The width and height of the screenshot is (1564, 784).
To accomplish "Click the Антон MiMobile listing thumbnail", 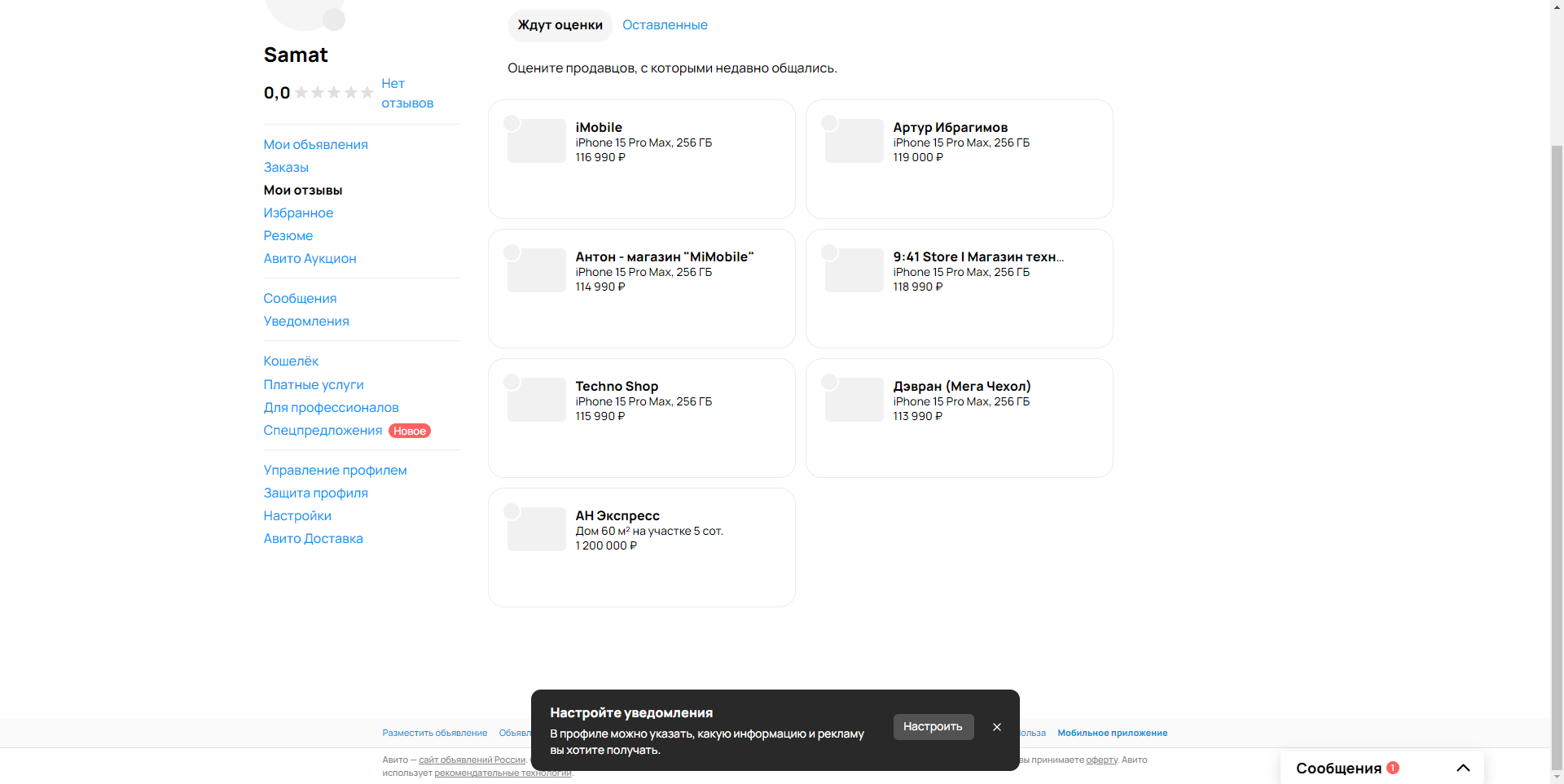I will coord(537,270).
